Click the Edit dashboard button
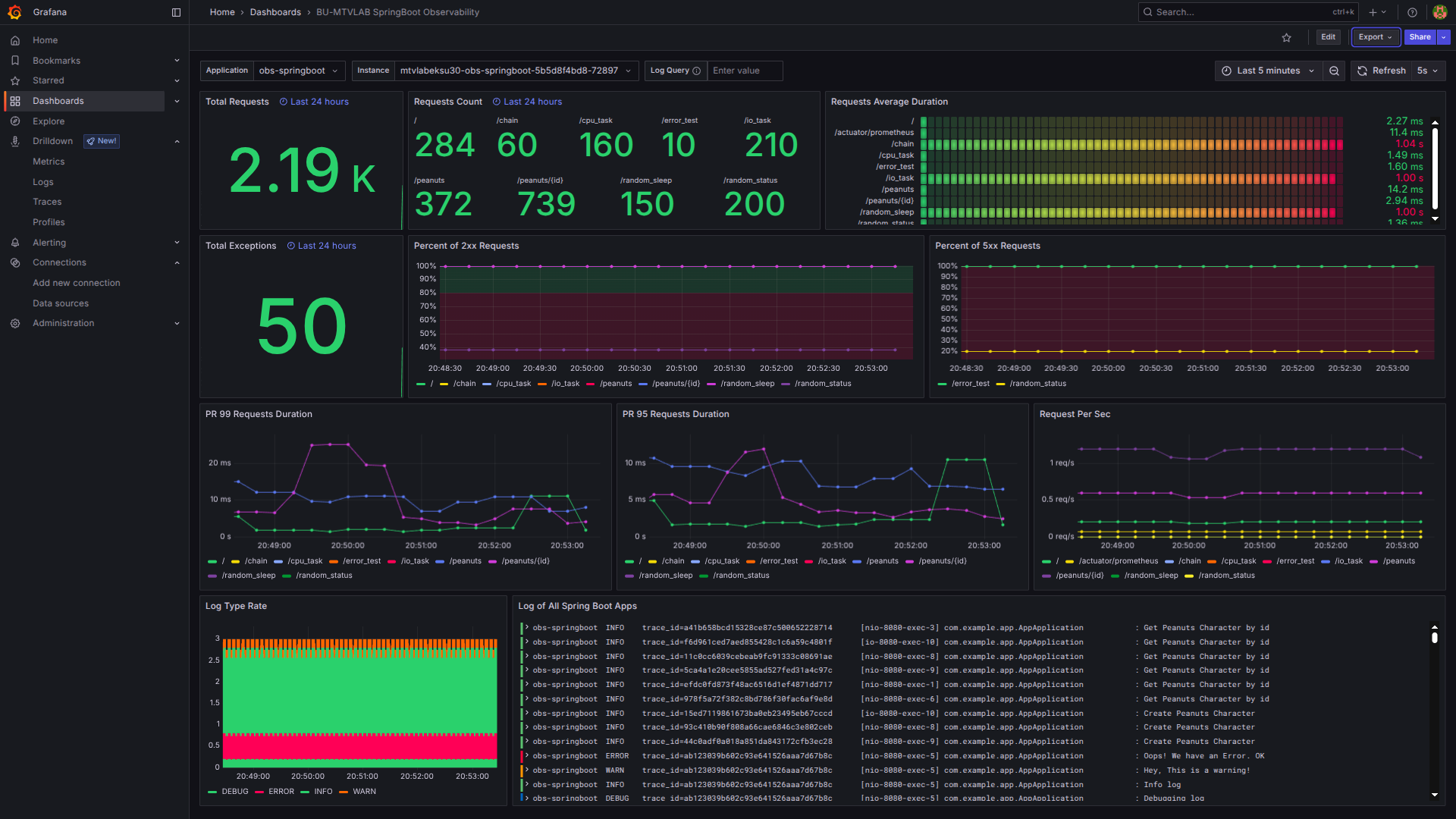Viewport: 1456px width, 819px height. 1328,37
